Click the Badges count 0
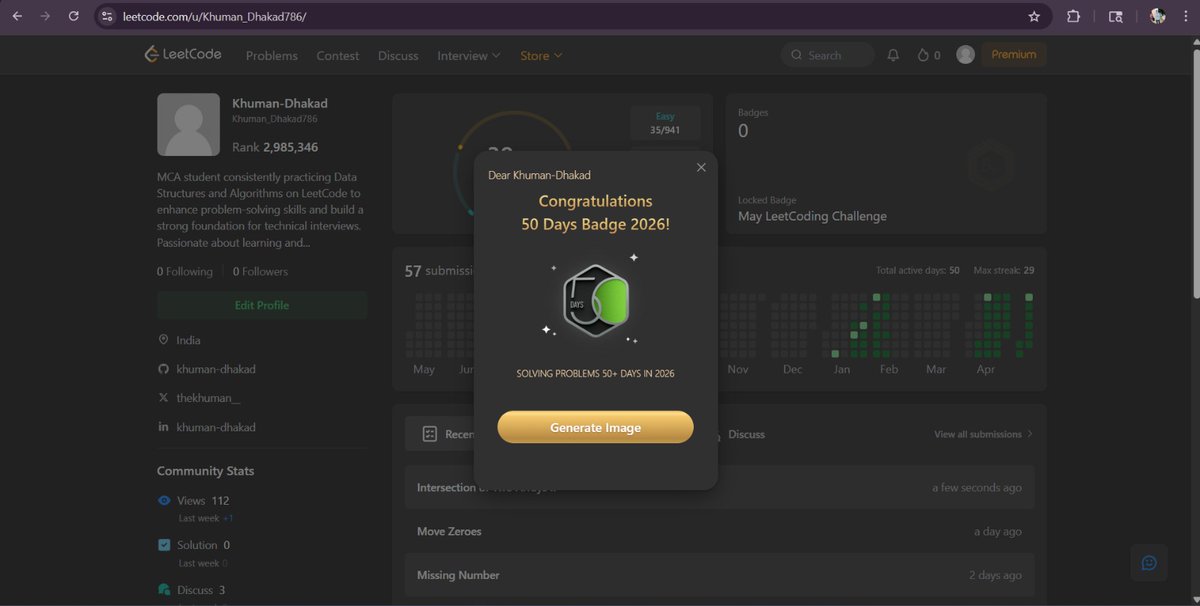Image resolution: width=1200 pixels, height=606 pixels. click(743, 131)
